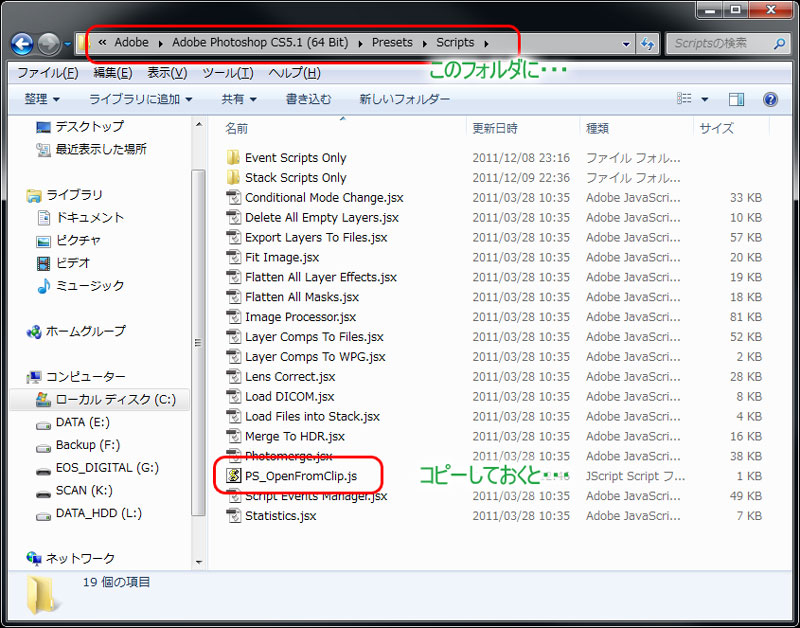Click Flatten All Layer Effects.jsx file icon
Viewport: 800px width, 628px height.
coord(233,277)
